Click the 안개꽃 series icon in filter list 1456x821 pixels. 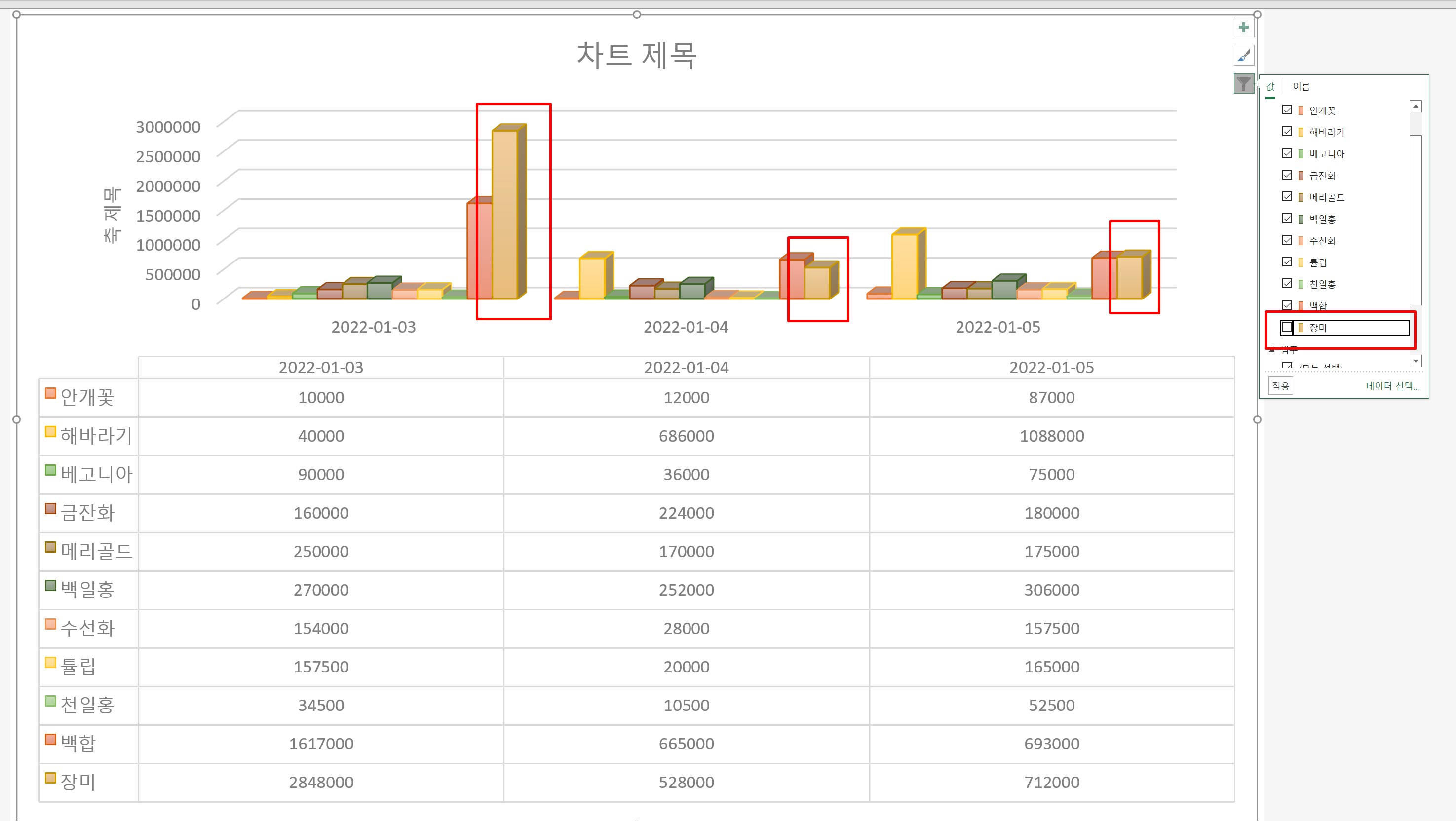pos(1301,111)
